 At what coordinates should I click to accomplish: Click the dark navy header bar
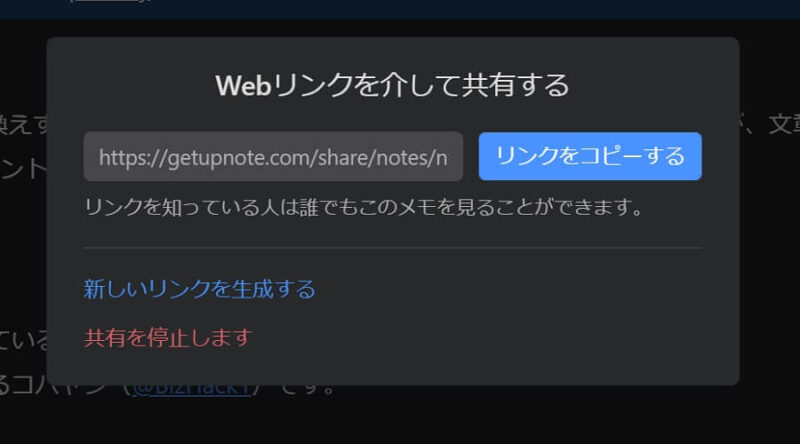tap(400, 9)
